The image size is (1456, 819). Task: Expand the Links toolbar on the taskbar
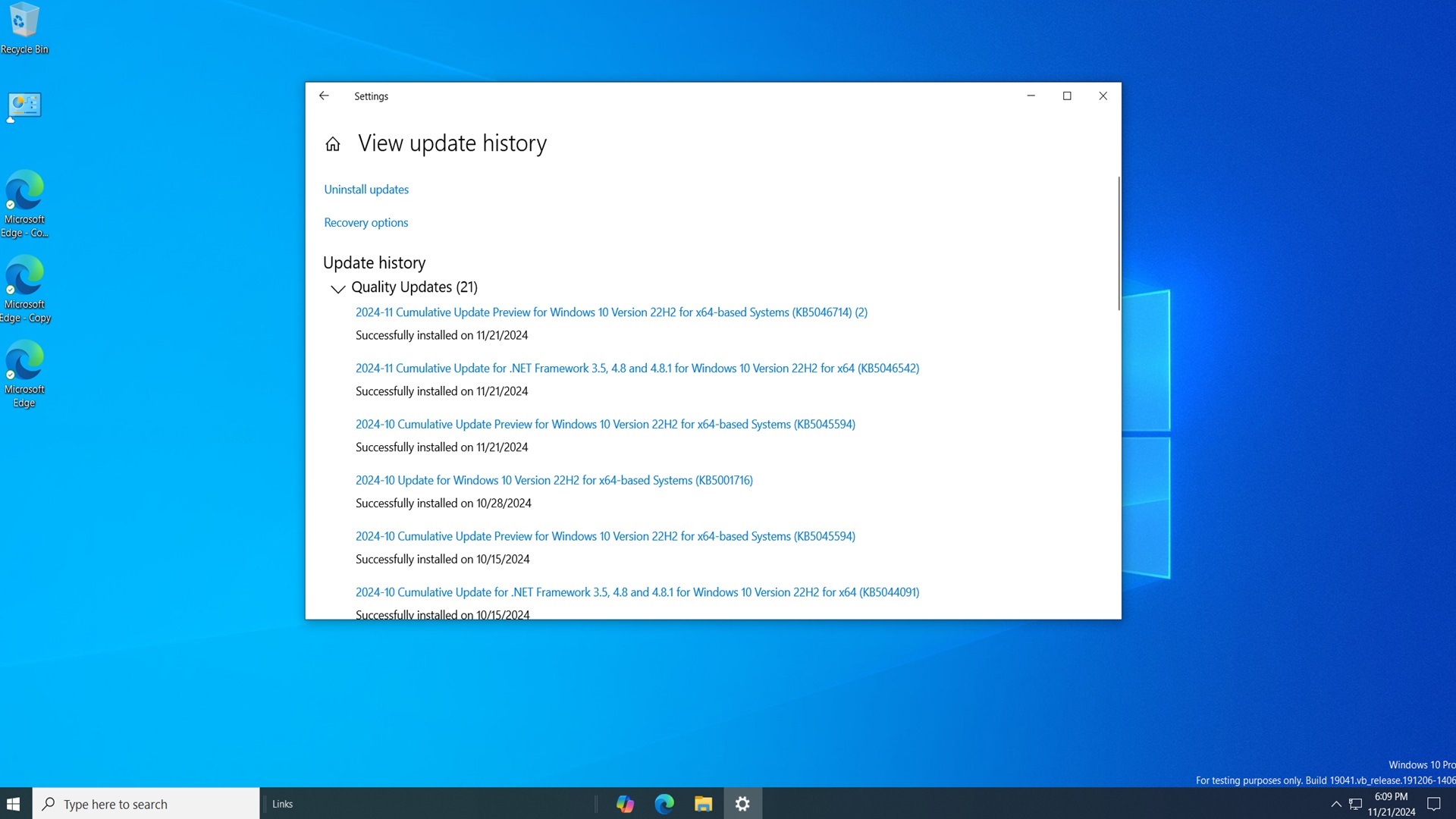click(x=282, y=803)
